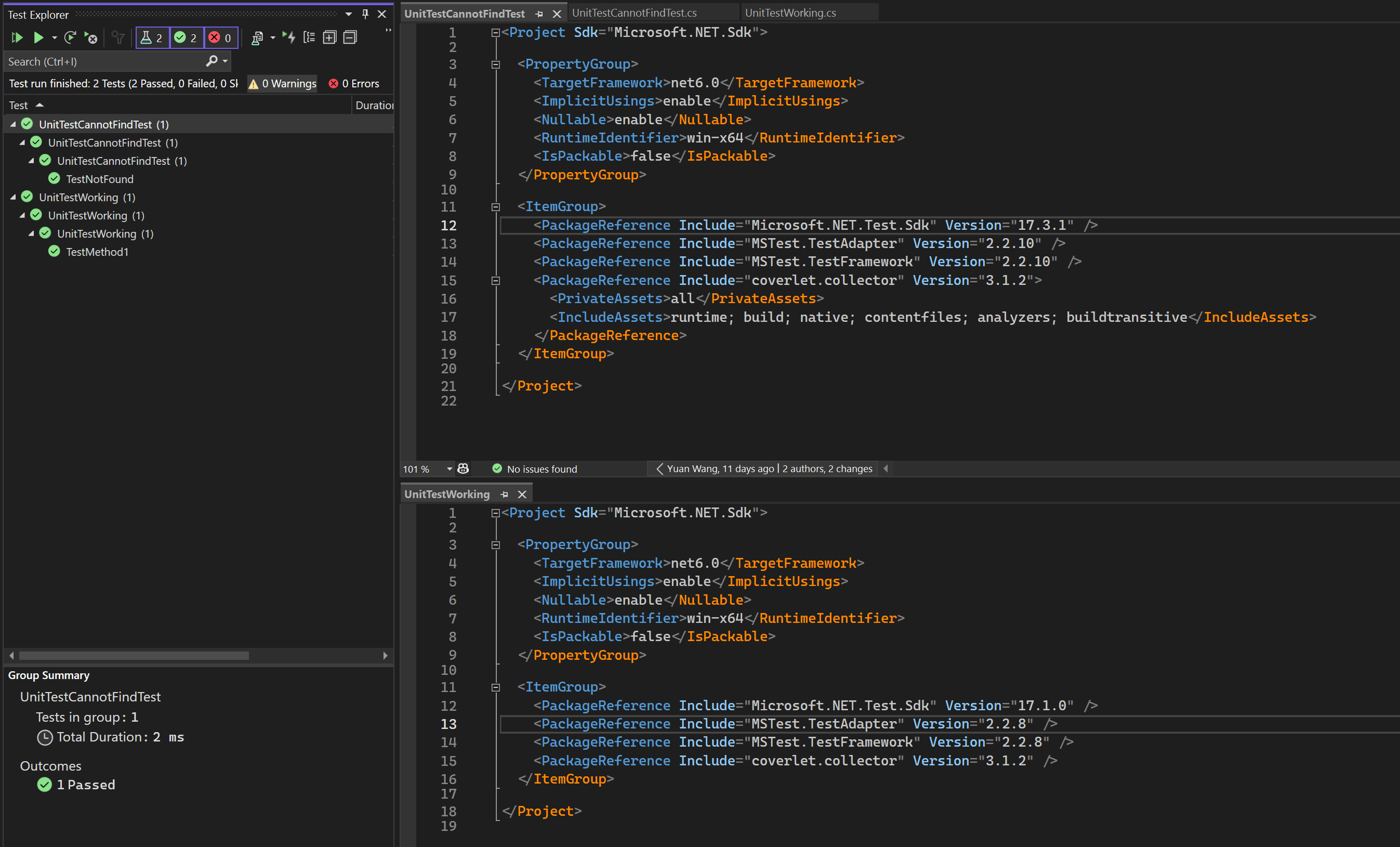Toggle the passed tests filter showing 2

pos(187,37)
